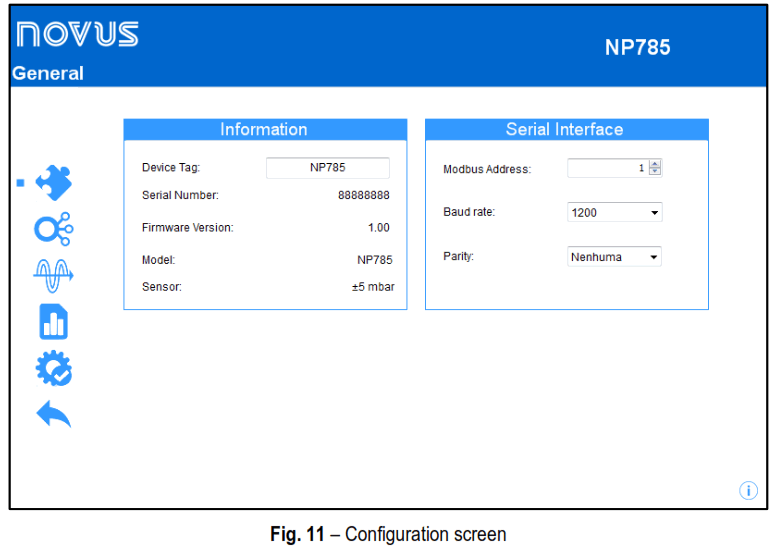Click the NOVUS logo
The height and width of the screenshot is (549, 772).
77,34
